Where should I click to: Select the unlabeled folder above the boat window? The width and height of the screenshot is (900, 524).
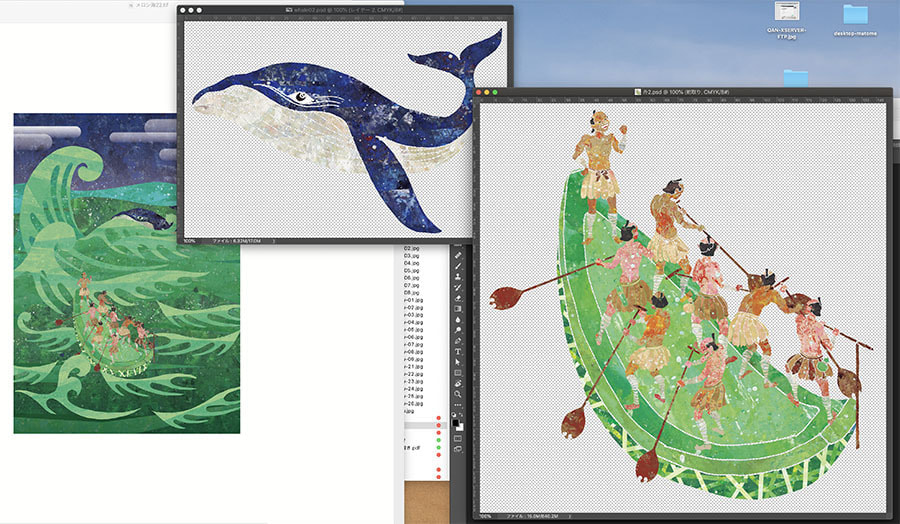[x=796, y=79]
